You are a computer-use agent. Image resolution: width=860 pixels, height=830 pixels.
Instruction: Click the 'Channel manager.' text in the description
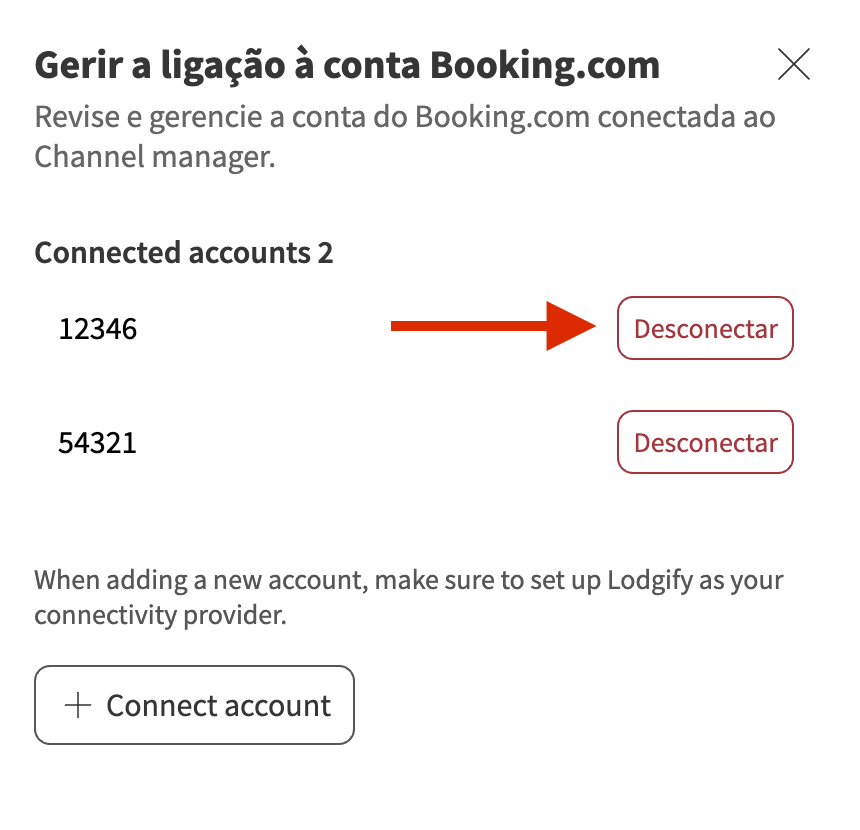[154, 157]
